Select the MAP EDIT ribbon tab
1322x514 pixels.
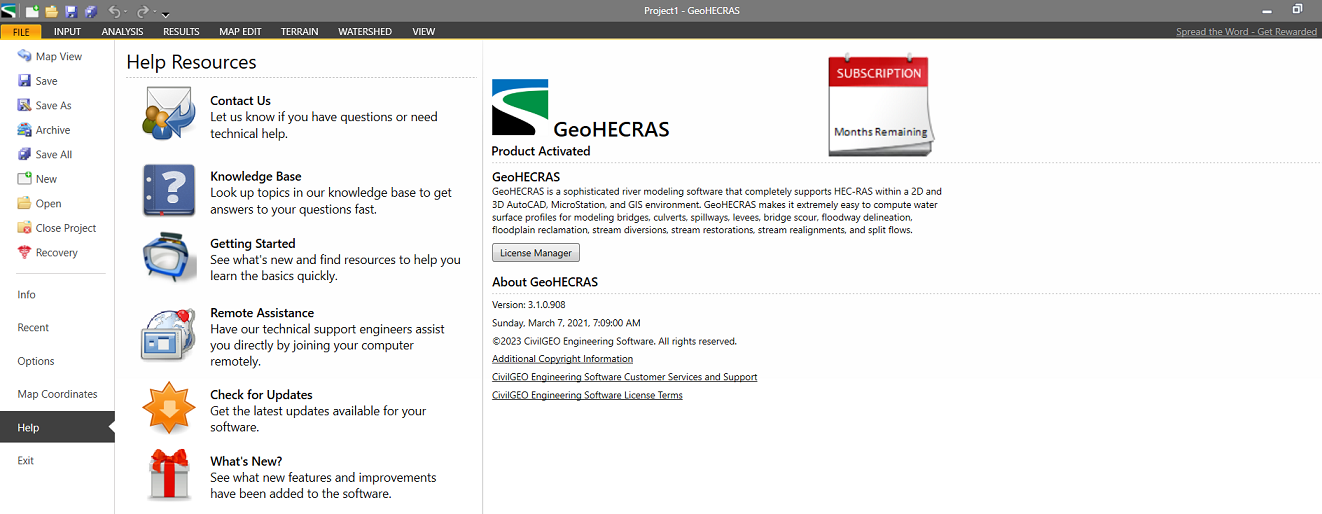[x=240, y=31]
